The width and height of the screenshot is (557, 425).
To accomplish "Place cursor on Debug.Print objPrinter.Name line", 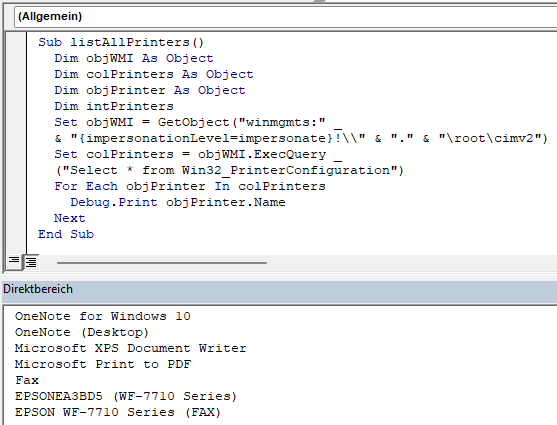I will click(x=178, y=202).
